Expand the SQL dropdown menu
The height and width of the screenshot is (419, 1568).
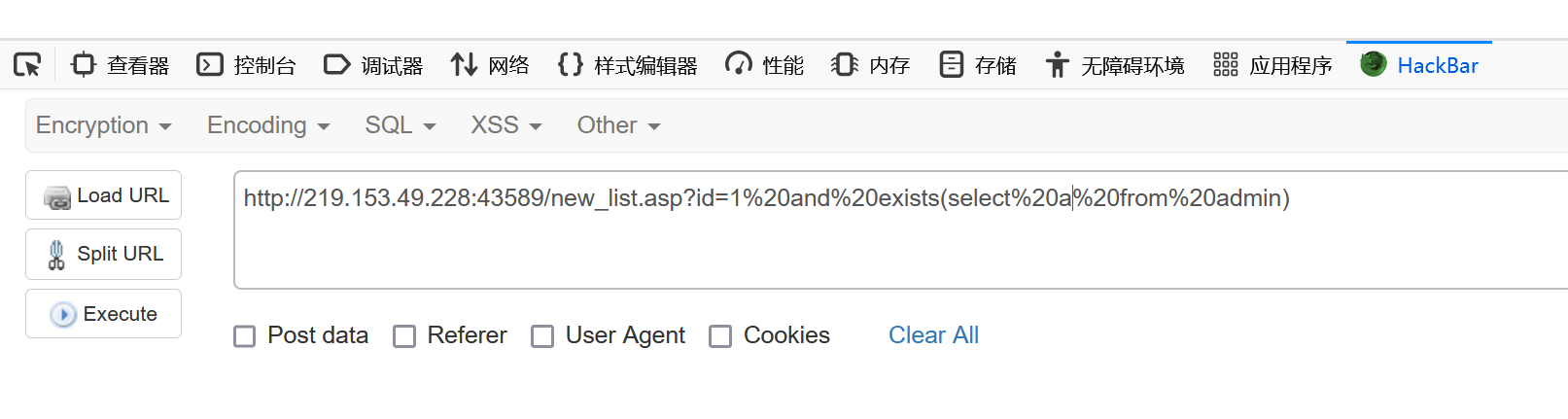click(x=400, y=125)
